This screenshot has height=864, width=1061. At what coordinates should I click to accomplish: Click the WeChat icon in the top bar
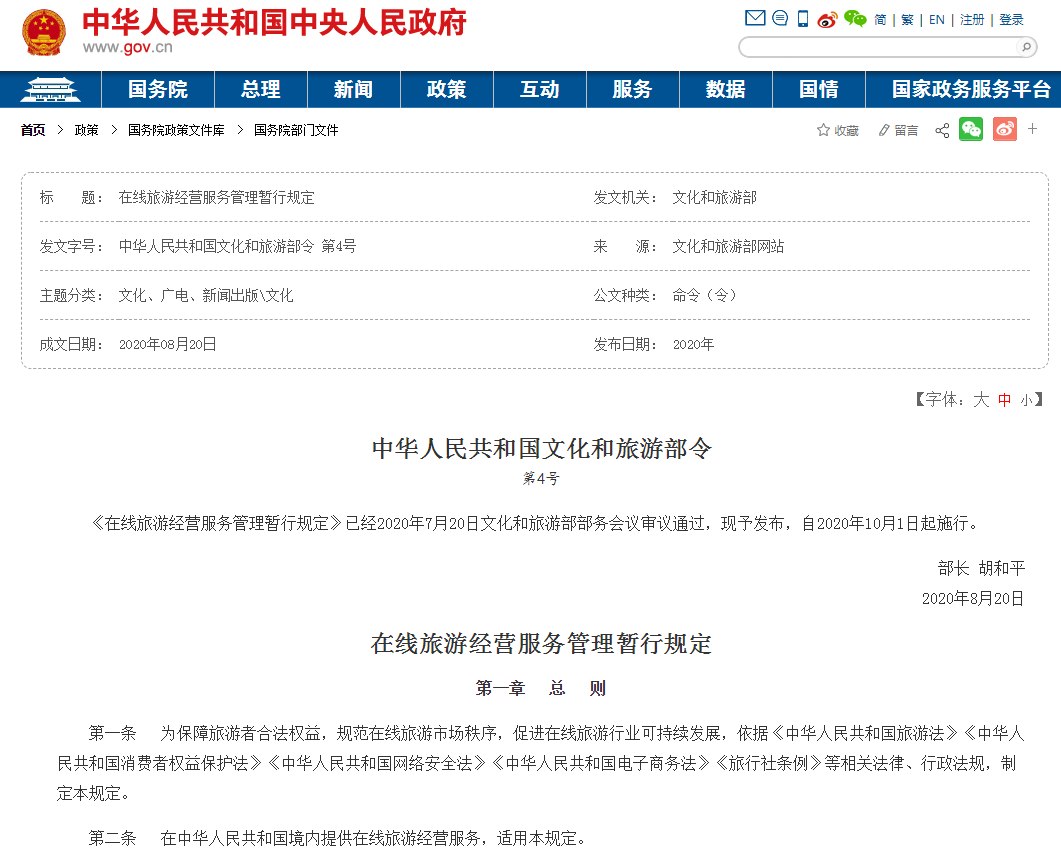(855, 18)
